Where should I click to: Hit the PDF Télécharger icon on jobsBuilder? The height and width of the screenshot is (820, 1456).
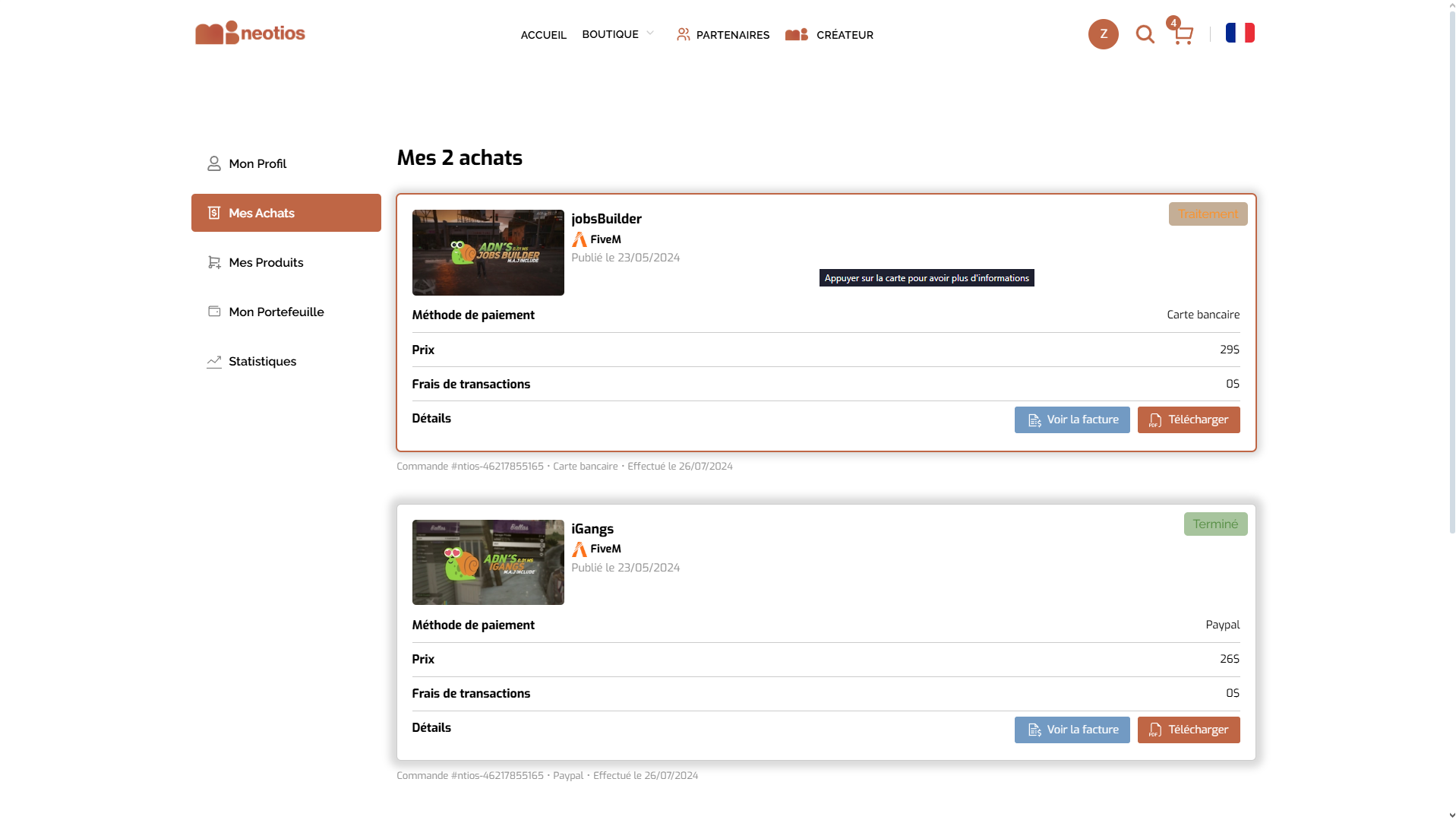pos(1154,419)
